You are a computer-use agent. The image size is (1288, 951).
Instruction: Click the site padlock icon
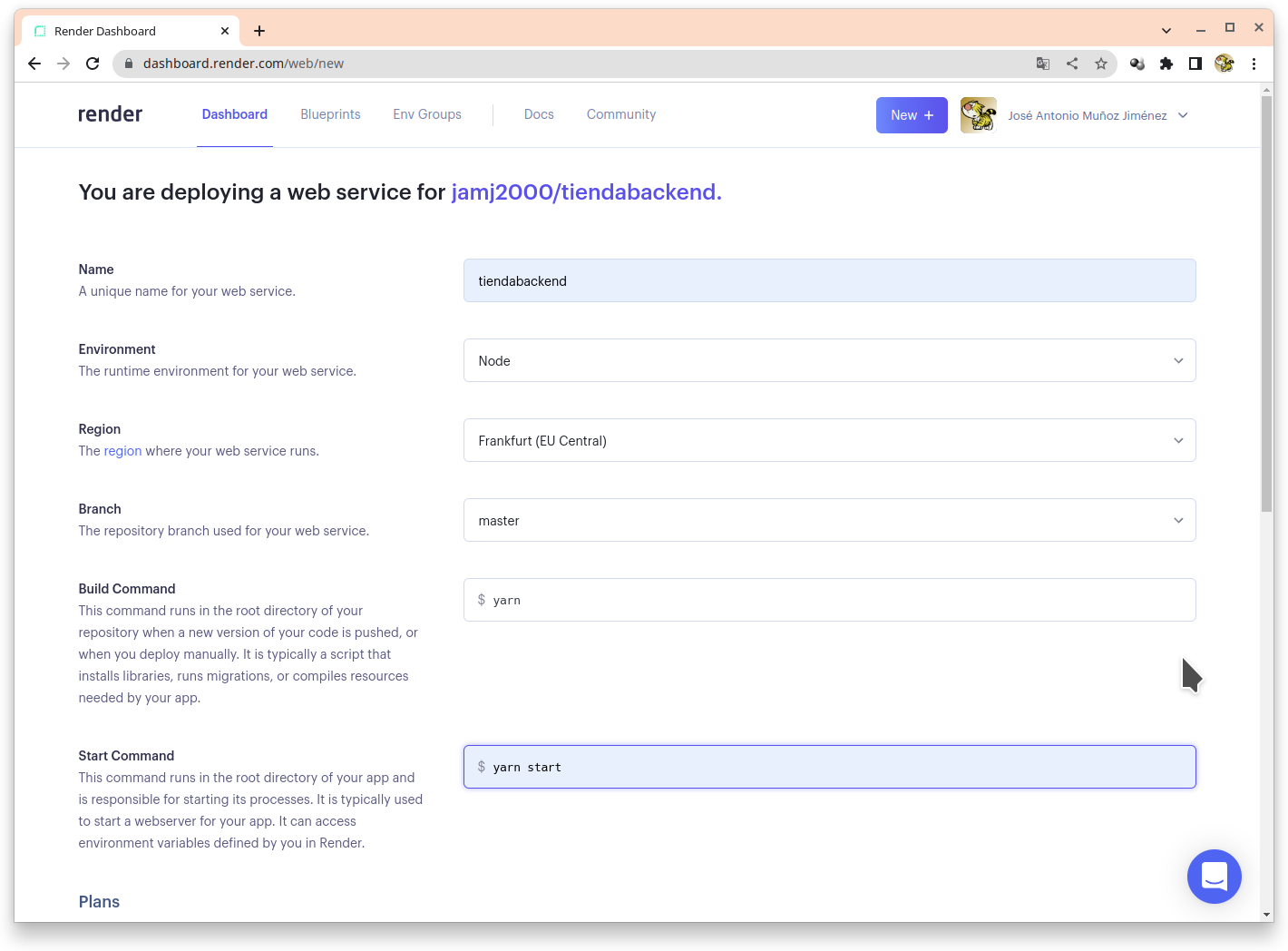click(128, 64)
